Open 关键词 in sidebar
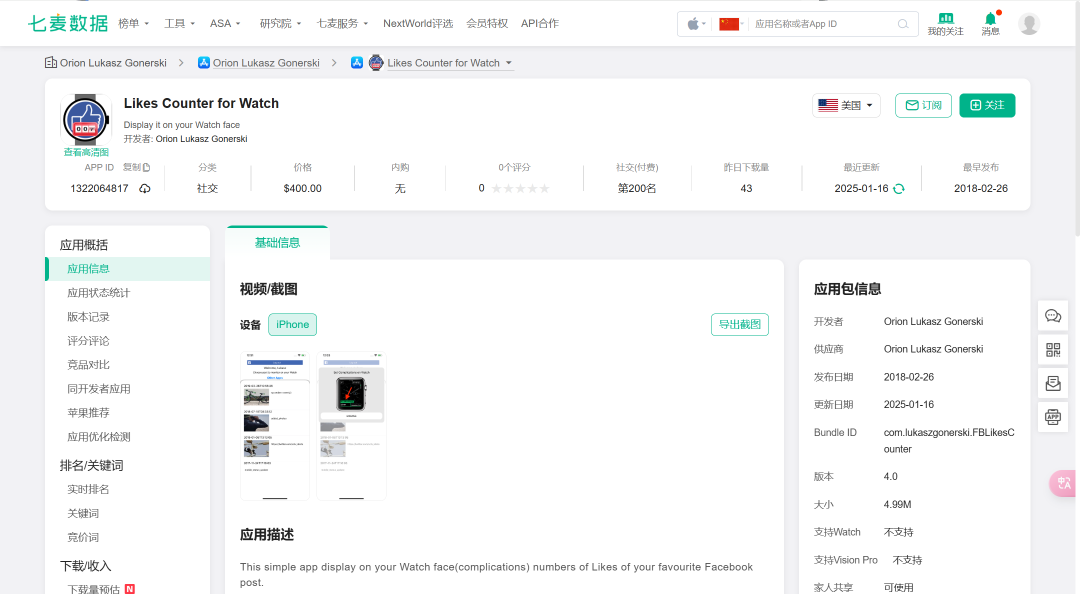The image size is (1080, 594). 83,513
